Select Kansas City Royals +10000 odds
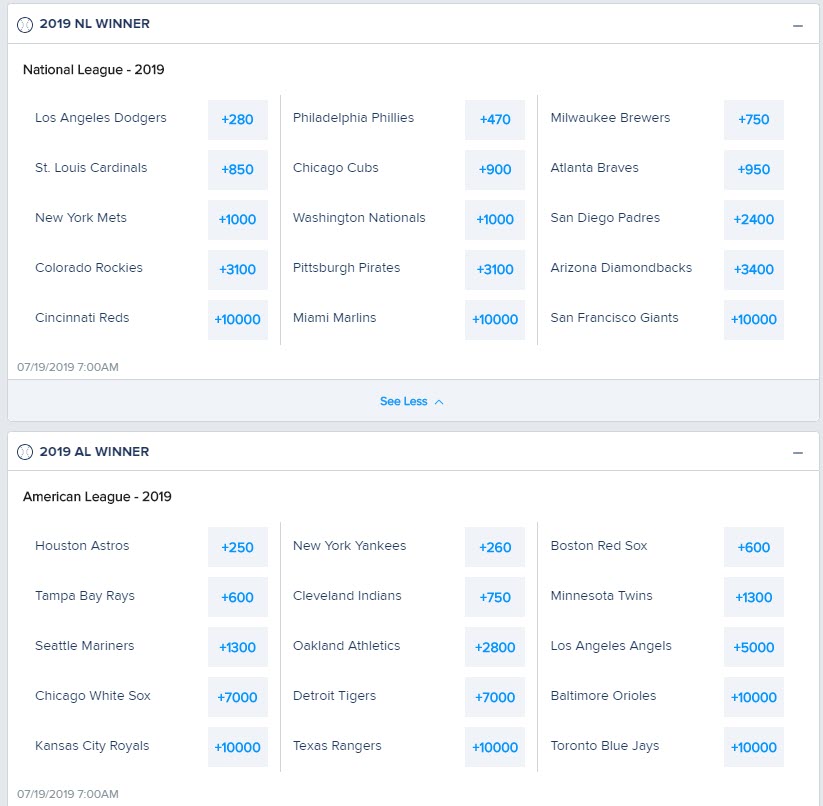The height and width of the screenshot is (806, 823). click(x=238, y=747)
